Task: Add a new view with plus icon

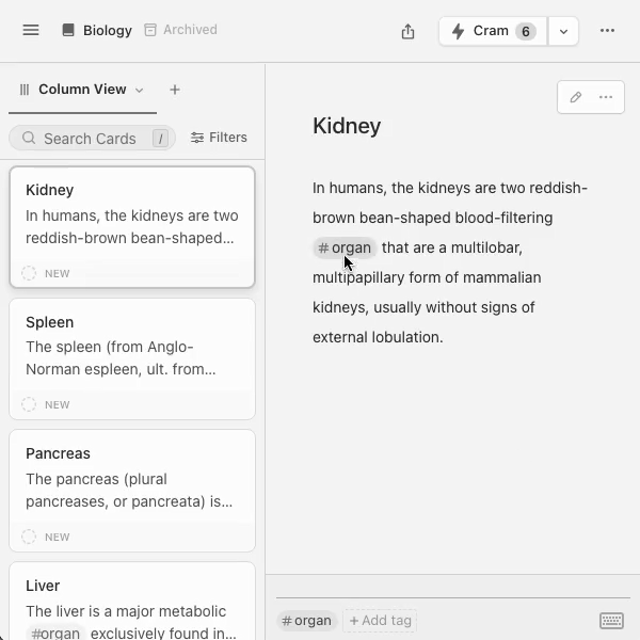Action: click(x=175, y=90)
